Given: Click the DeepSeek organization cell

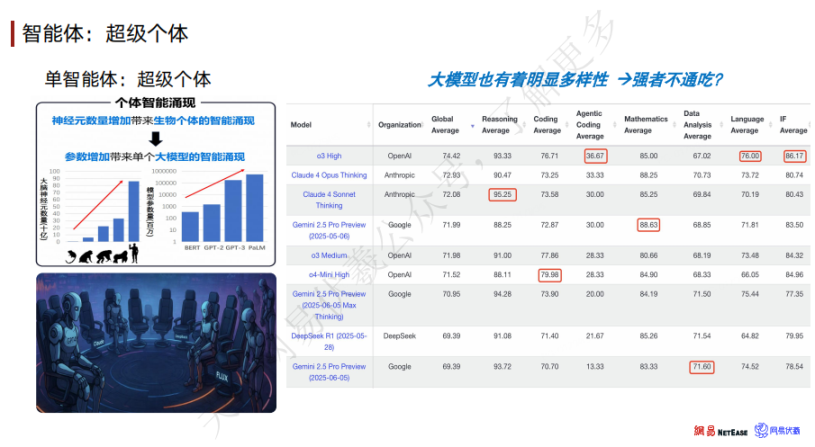Looking at the screenshot, I should point(399,336).
